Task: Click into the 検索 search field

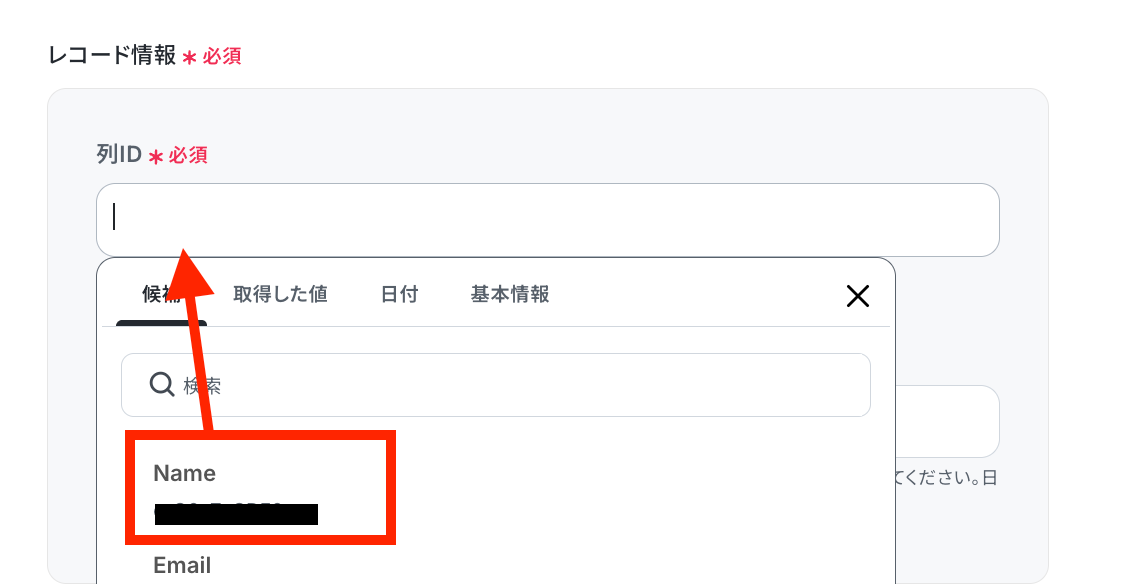Action: (496, 385)
